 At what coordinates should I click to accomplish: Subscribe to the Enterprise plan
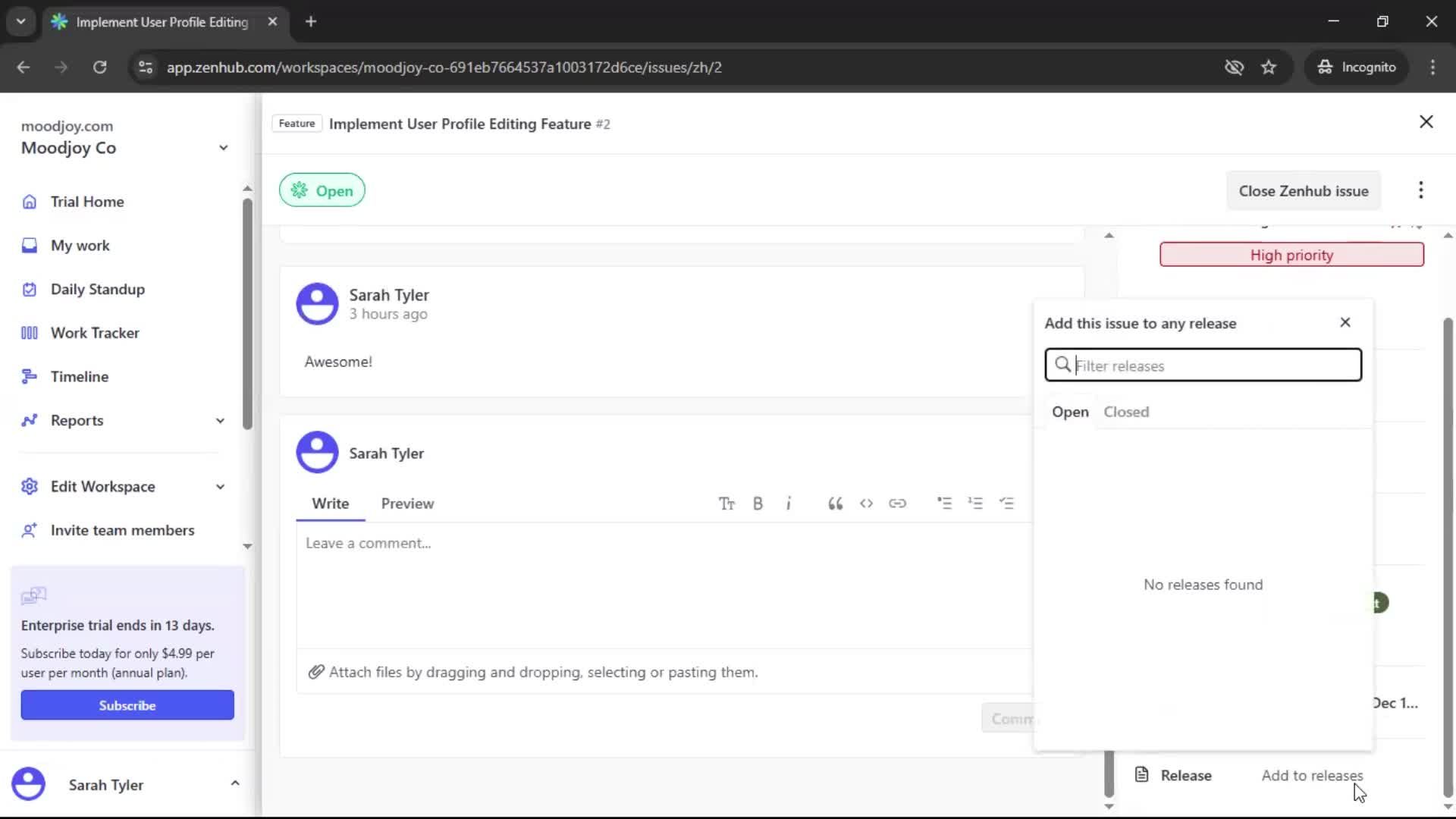click(127, 704)
